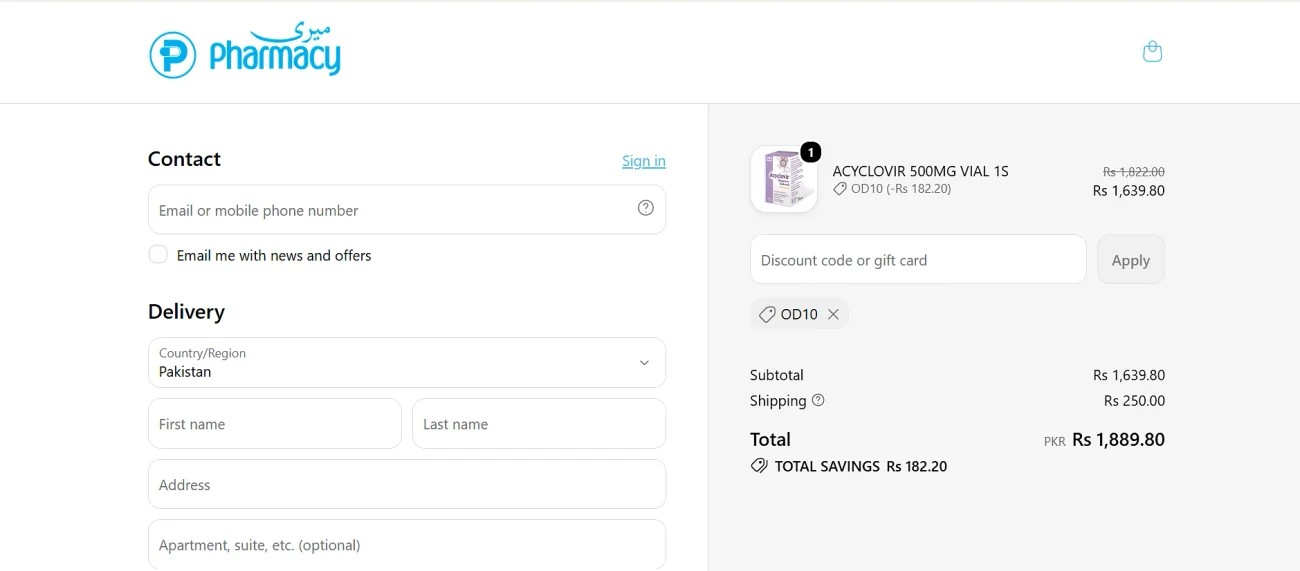Expand the Country/Region chevron
The width and height of the screenshot is (1300, 571).
click(x=644, y=363)
